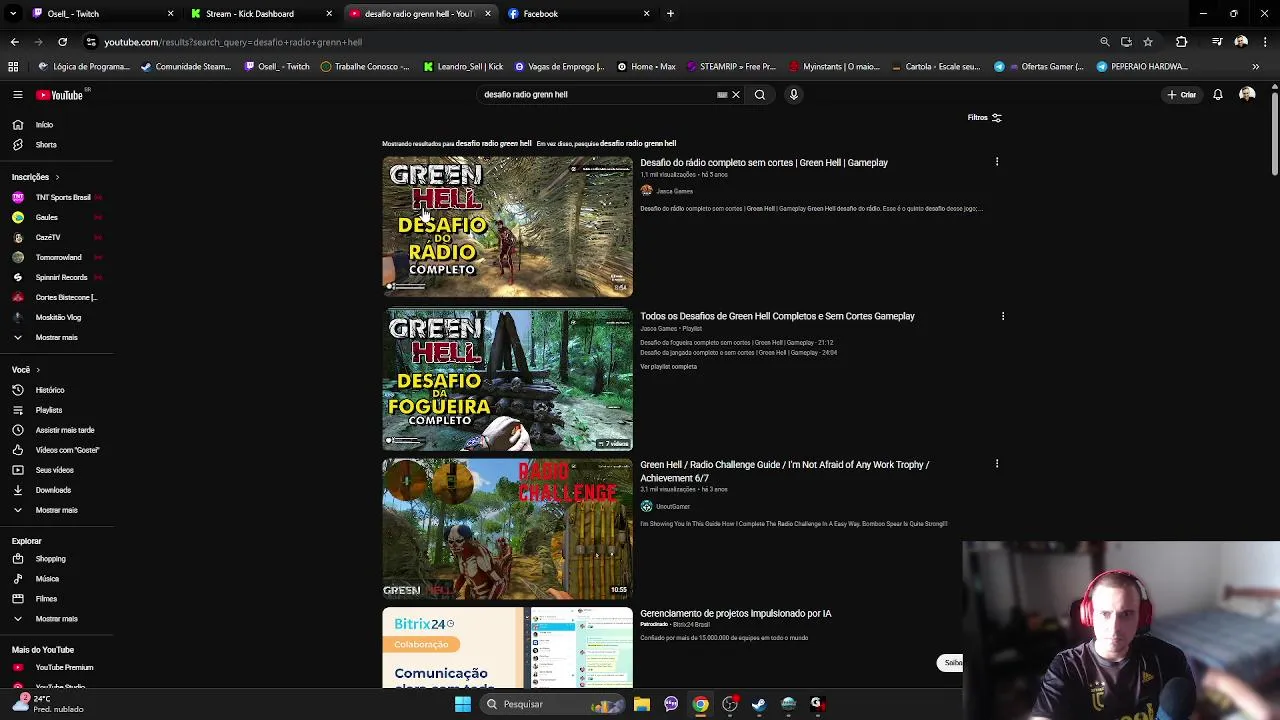The width and height of the screenshot is (1280, 720).
Task: Click the YouTube address bar URL
Action: tap(233, 42)
